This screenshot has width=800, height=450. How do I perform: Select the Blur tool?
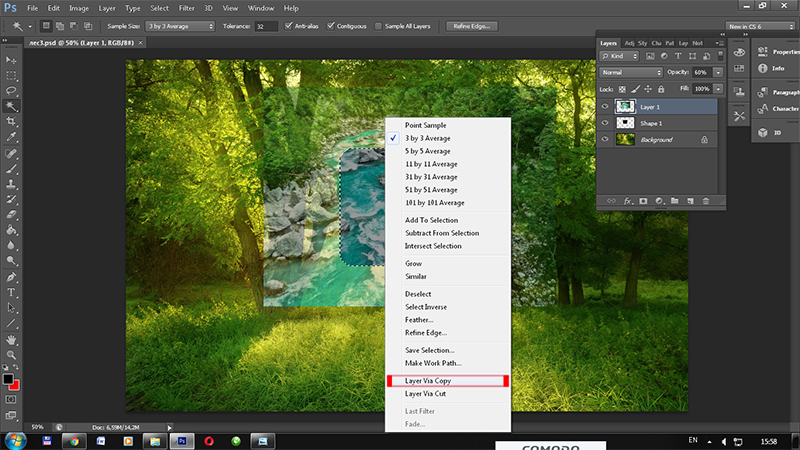coord(11,245)
